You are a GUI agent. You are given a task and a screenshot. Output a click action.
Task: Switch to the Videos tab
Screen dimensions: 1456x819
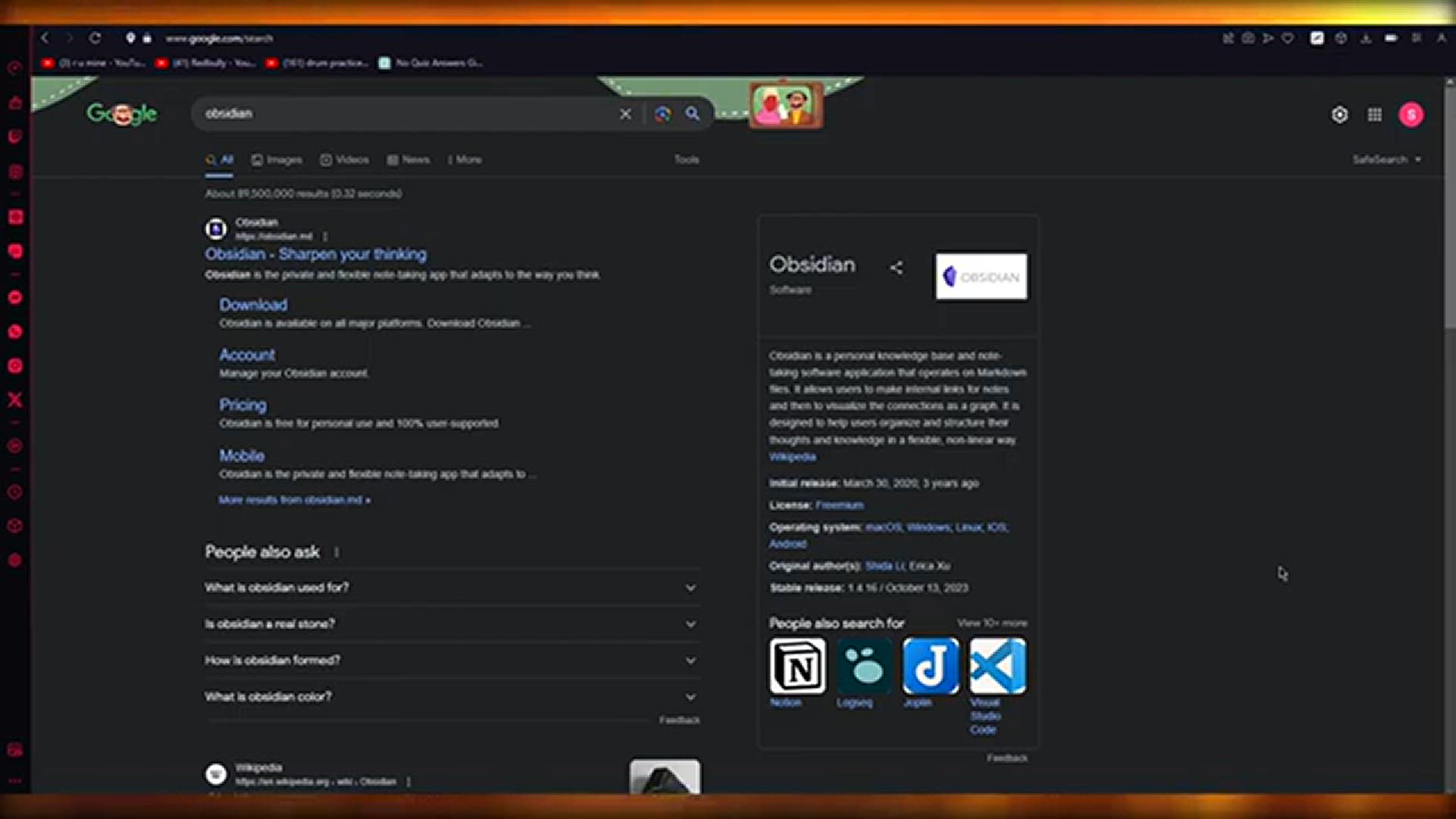coord(344,159)
